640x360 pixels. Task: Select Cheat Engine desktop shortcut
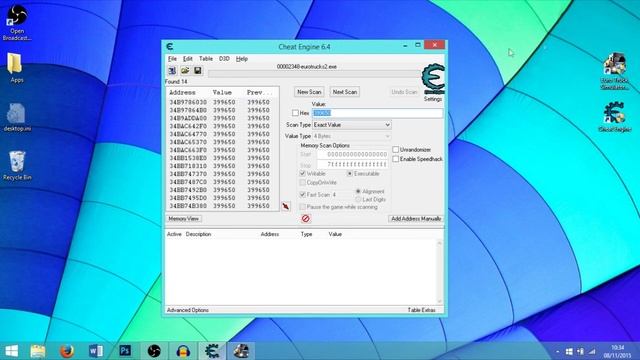(x=614, y=117)
